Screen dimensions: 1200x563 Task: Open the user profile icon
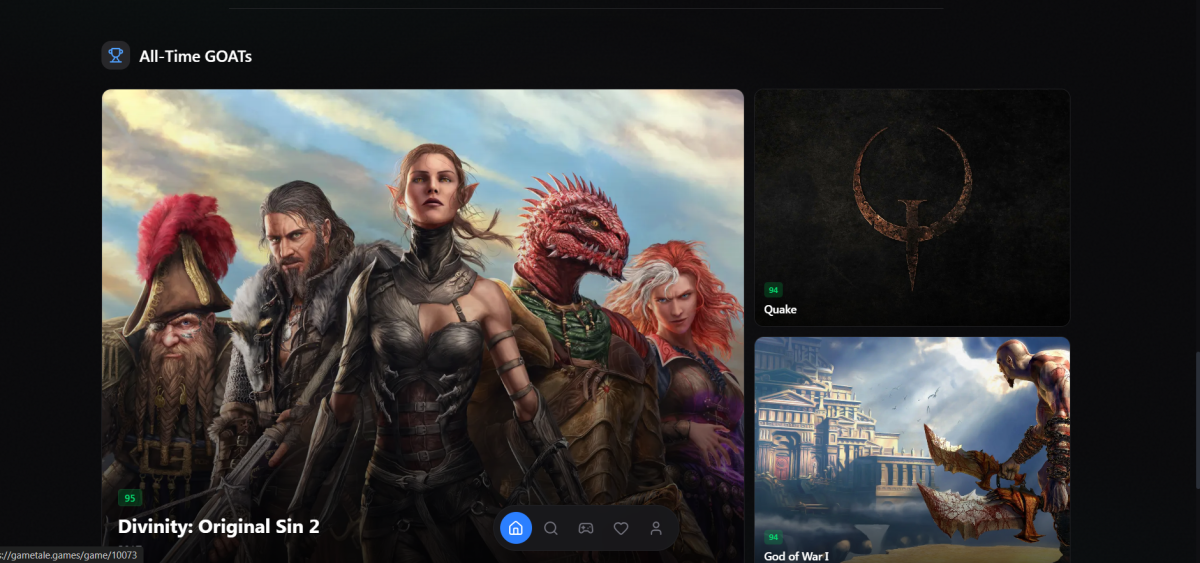tap(656, 528)
